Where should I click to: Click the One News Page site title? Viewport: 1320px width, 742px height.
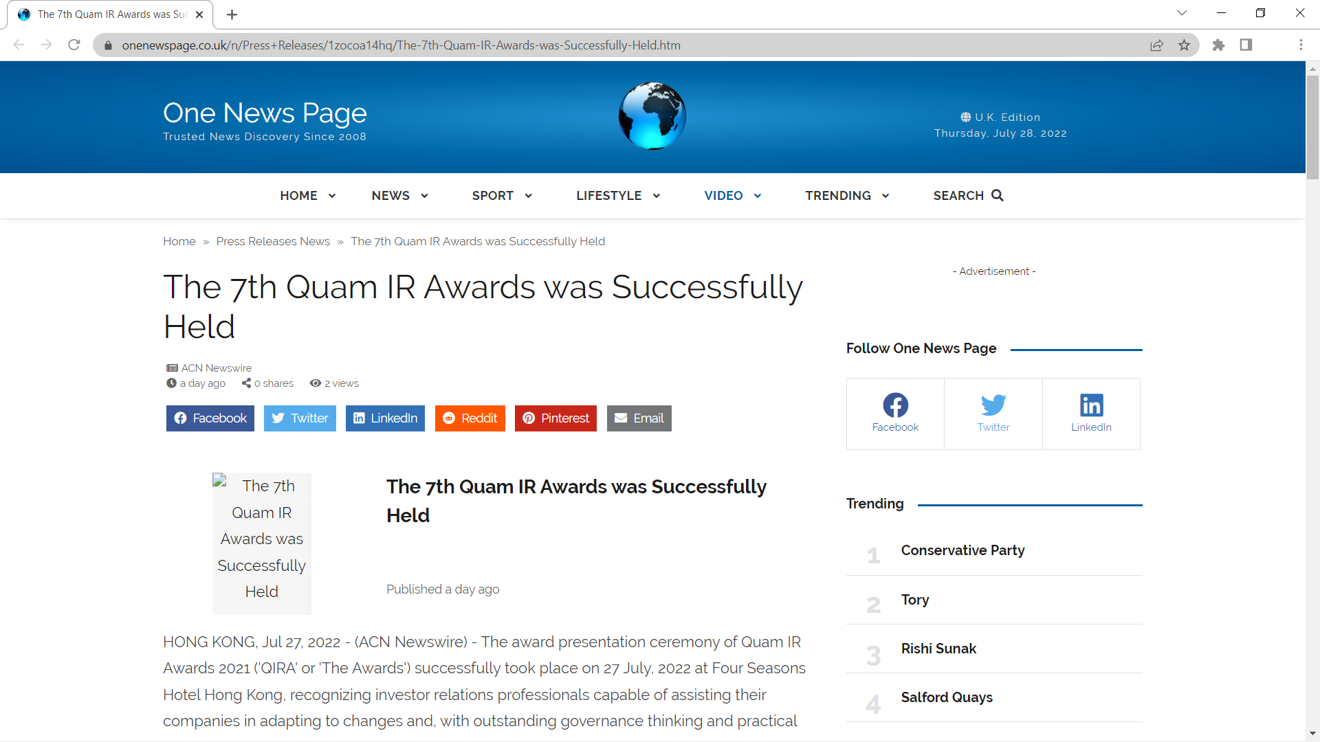coord(265,113)
